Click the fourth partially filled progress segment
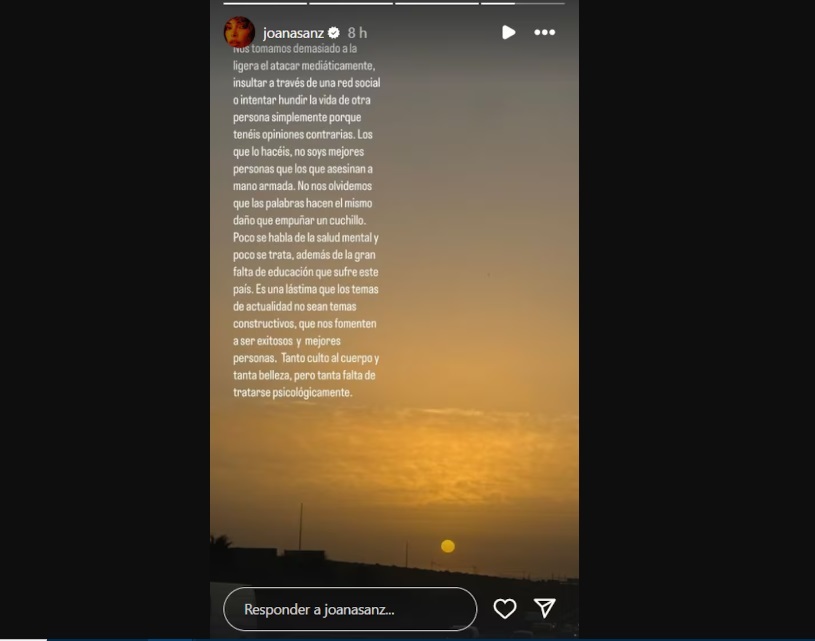The width and height of the screenshot is (815, 641). (522, 4)
